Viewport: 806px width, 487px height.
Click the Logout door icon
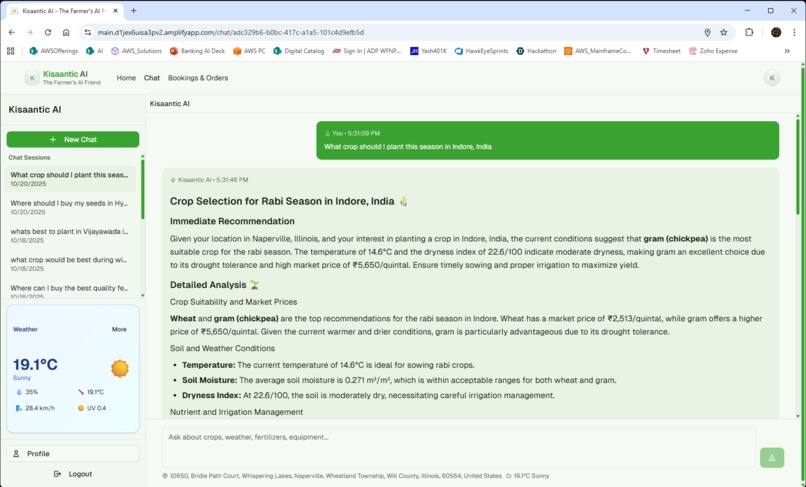57,474
